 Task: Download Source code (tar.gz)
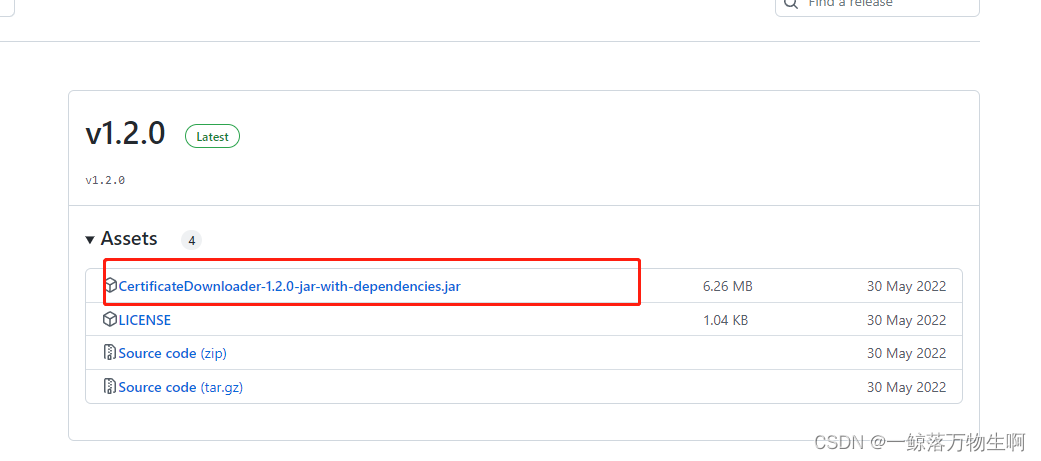[181, 387]
